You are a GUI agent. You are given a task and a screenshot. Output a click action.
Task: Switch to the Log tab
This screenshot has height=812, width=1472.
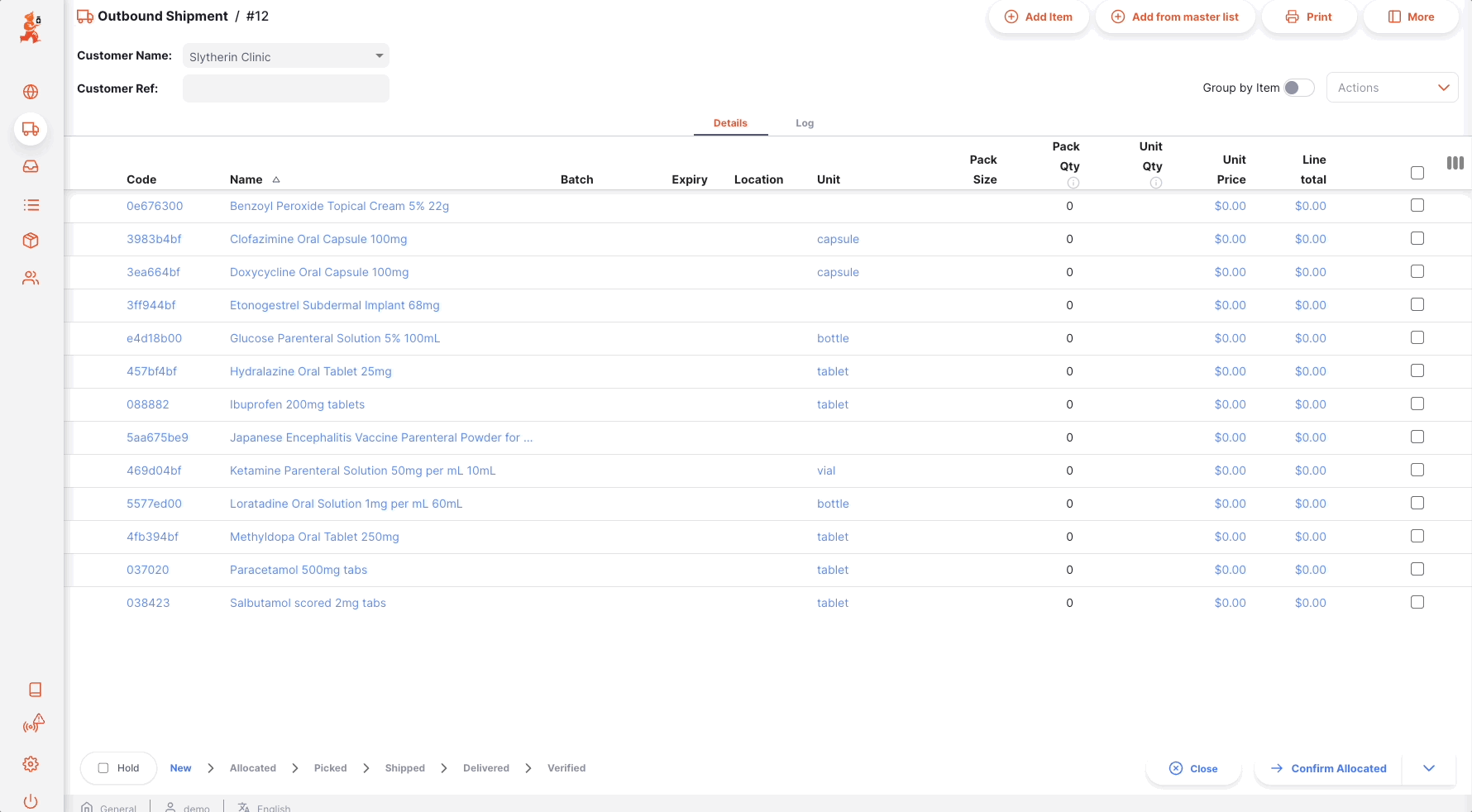tap(804, 123)
